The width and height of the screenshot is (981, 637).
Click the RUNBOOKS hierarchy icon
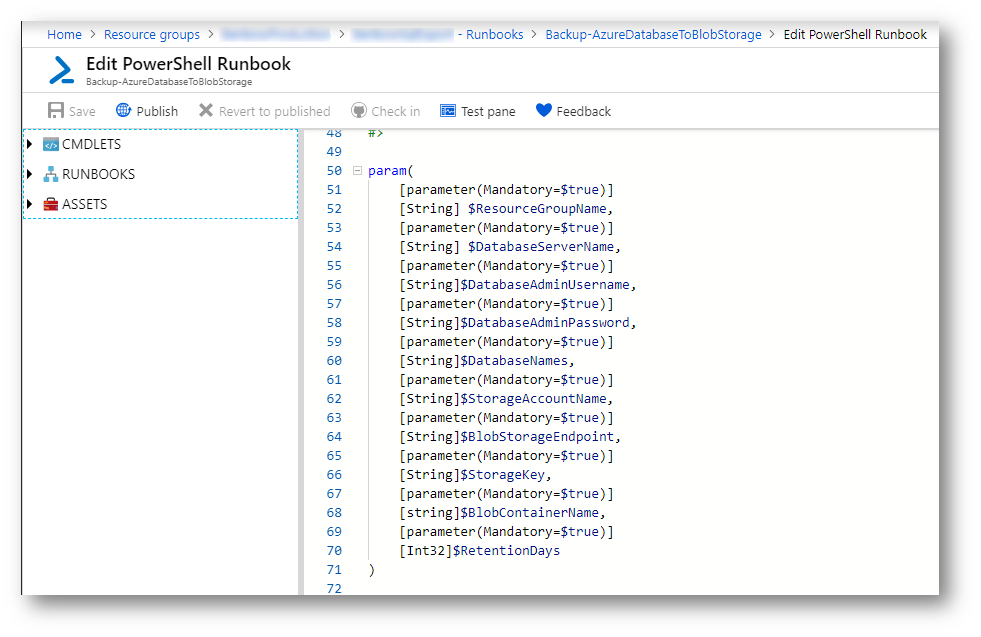click(x=51, y=175)
